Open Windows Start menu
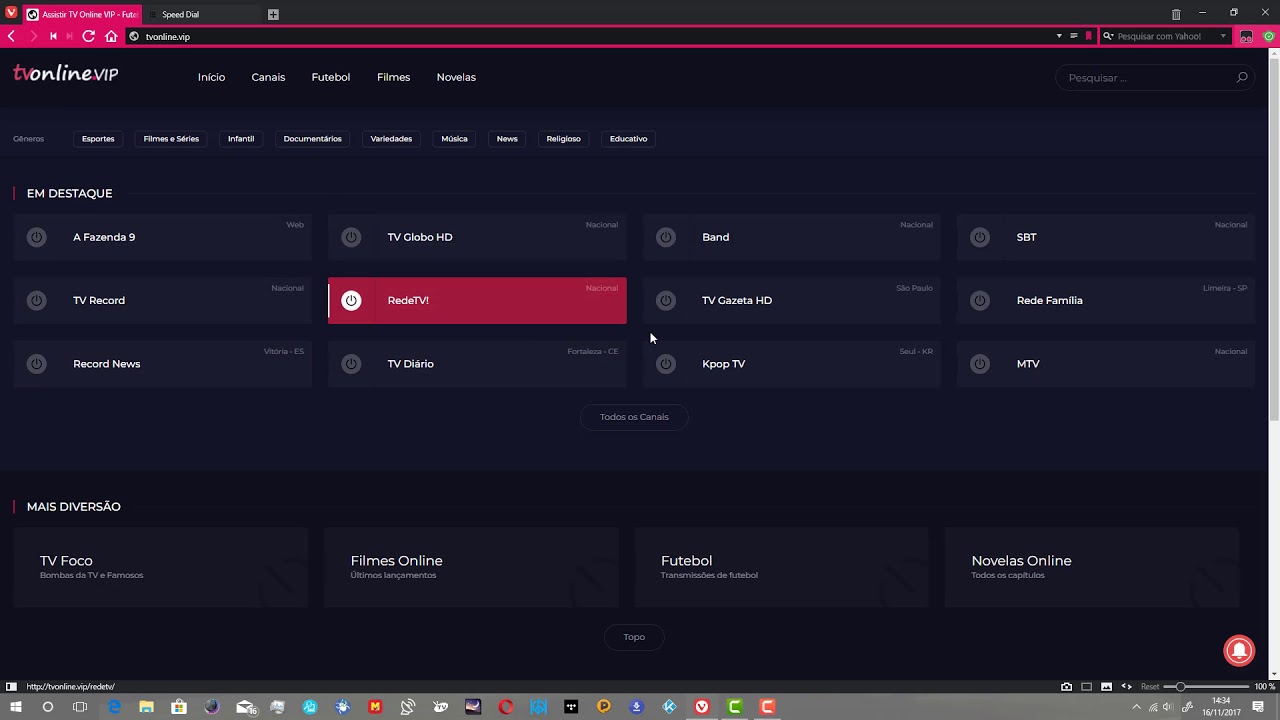The width and height of the screenshot is (1280, 720). pyautogui.click(x=15, y=707)
